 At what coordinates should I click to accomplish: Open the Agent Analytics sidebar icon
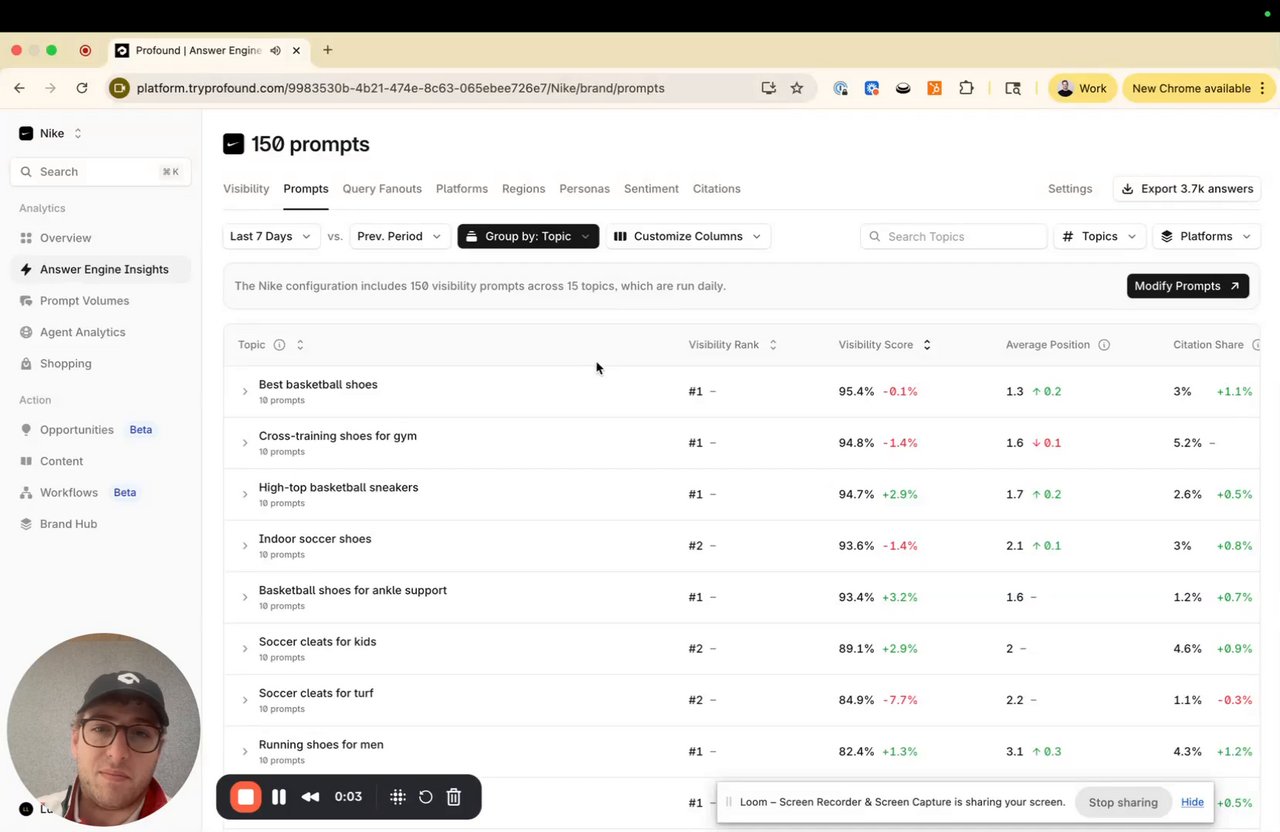click(x=26, y=332)
